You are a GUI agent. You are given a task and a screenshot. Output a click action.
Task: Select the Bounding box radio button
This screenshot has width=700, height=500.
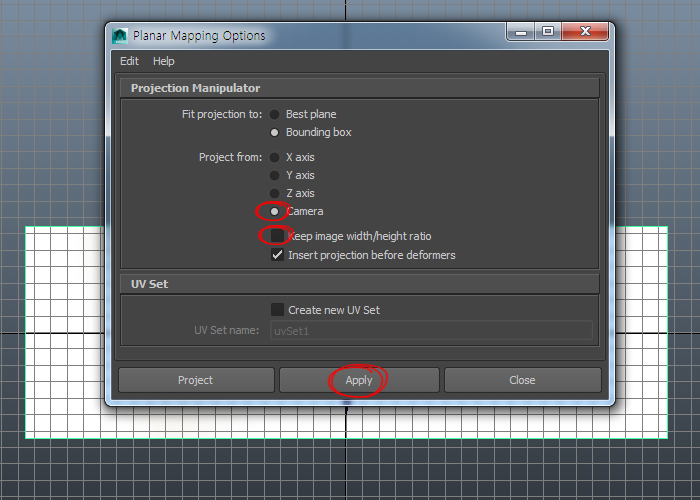275,133
